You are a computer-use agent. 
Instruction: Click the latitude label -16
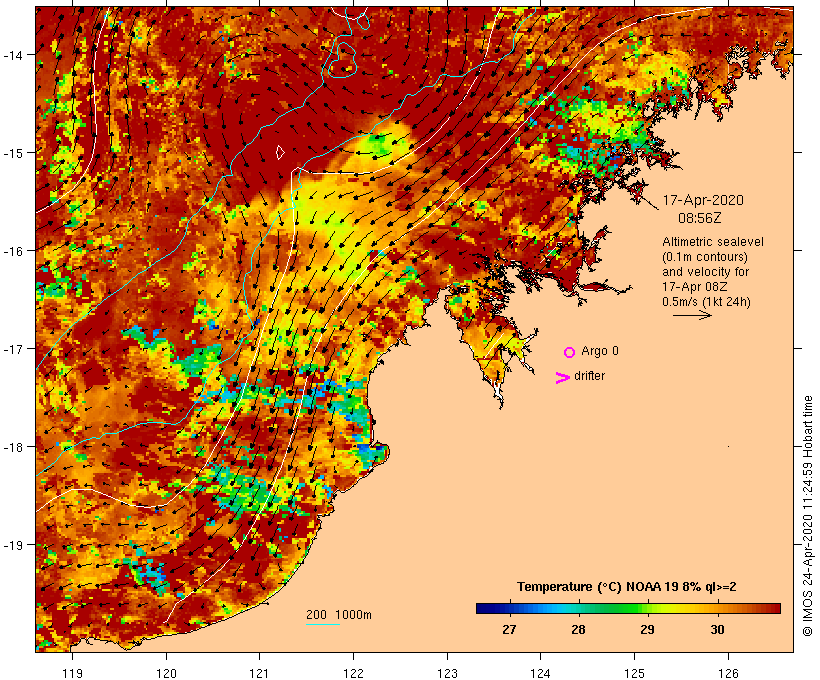pyautogui.click(x=12, y=251)
